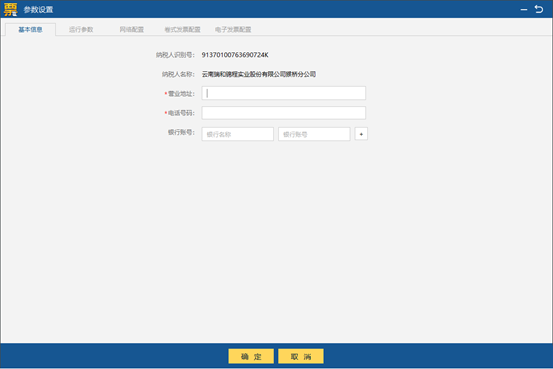Click the yellow 票 application logo
553x369 pixels.
point(11,9)
